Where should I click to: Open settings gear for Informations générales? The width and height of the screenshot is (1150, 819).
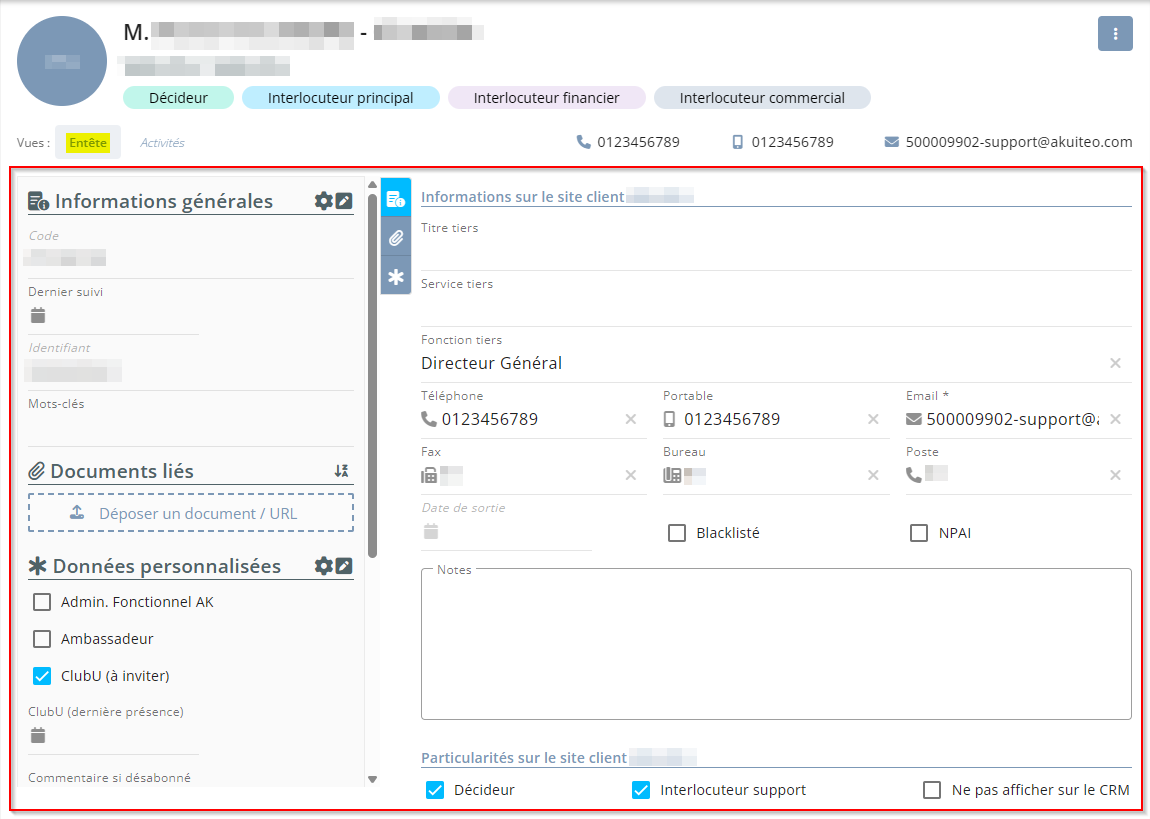click(x=323, y=201)
